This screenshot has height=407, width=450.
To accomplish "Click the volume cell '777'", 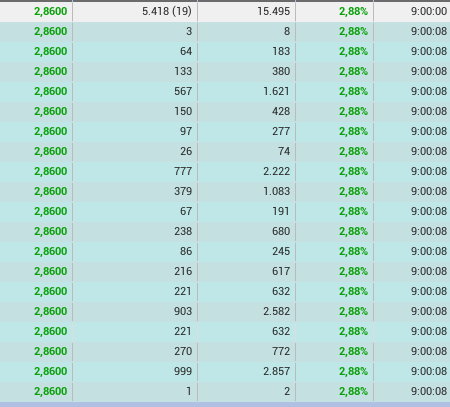I will pyautogui.click(x=135, y=171).
